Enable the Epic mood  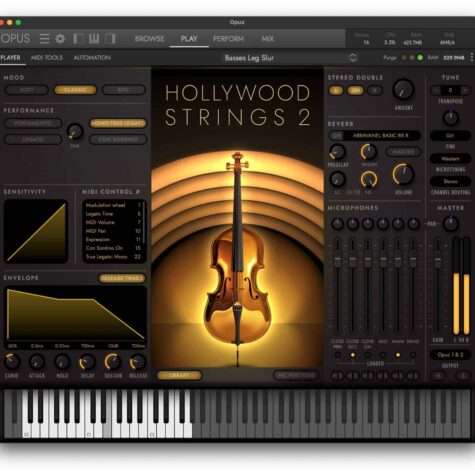124,90
